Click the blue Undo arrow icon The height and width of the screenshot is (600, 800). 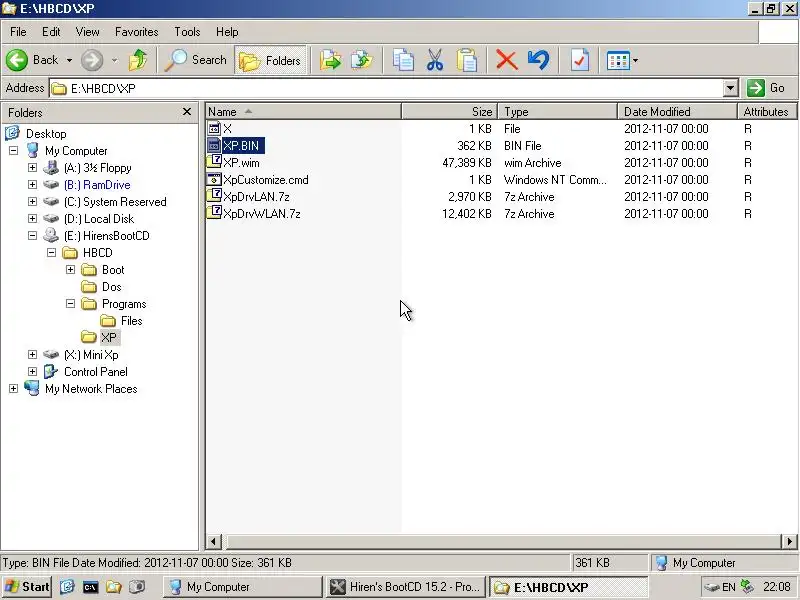click(x=539, y=60)
